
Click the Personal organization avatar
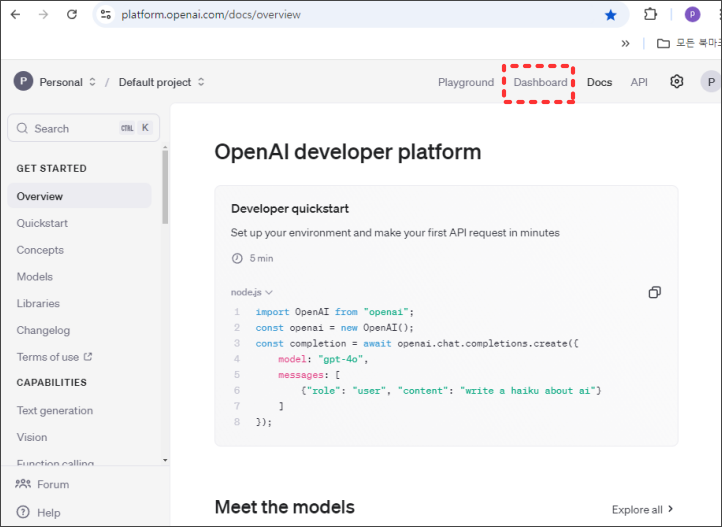[23, 81]
